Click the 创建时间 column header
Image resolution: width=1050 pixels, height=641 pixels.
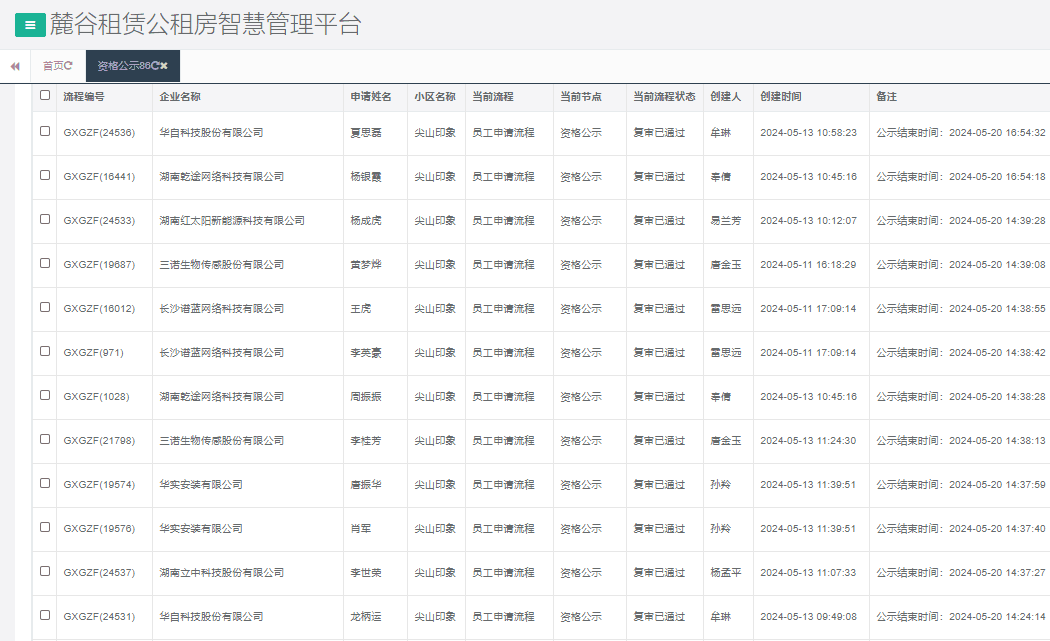click(x=782, y=96)
